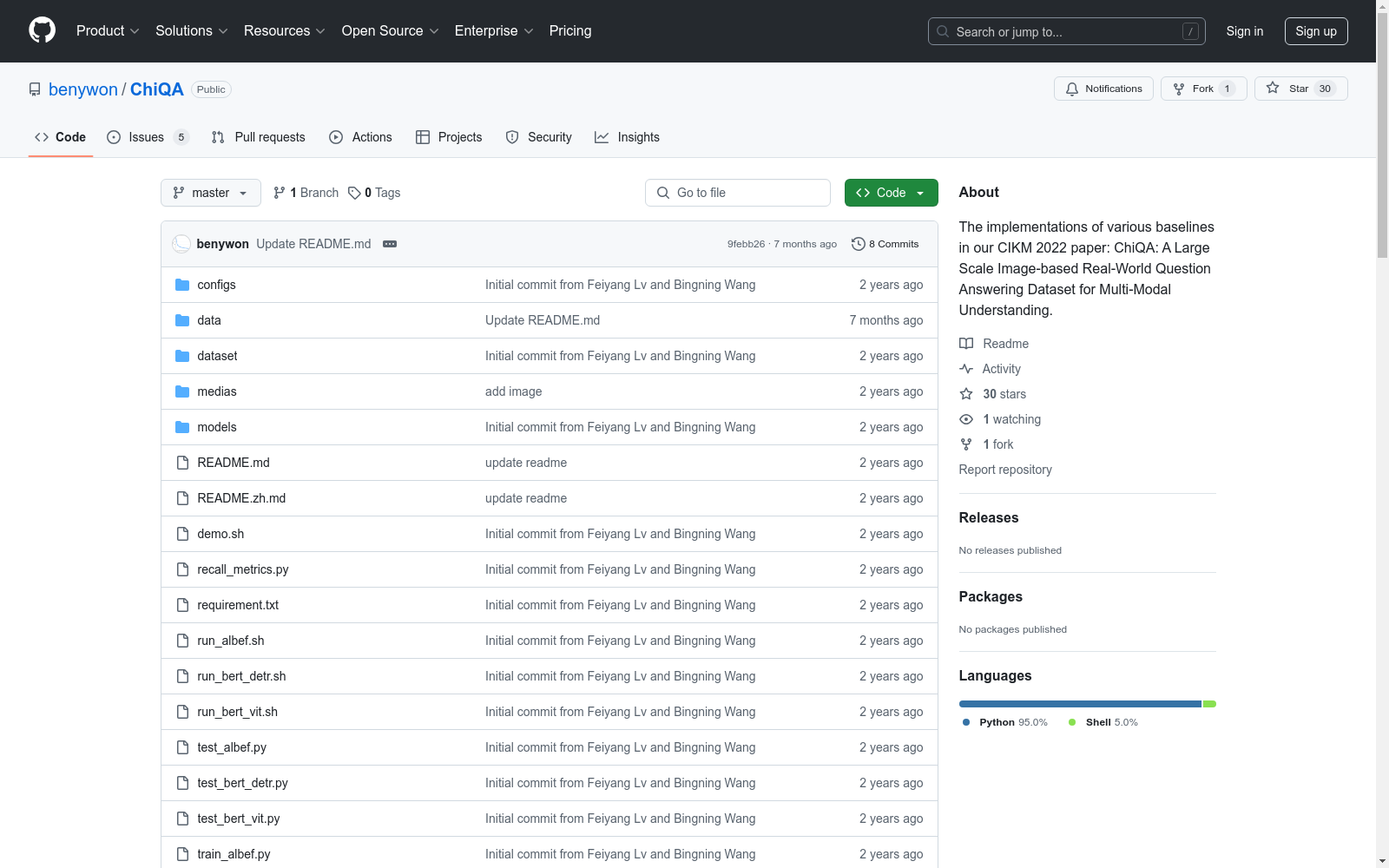Click the Go to file input
This screenshot has height=868, width=1389.
click(x=738, y=193)
